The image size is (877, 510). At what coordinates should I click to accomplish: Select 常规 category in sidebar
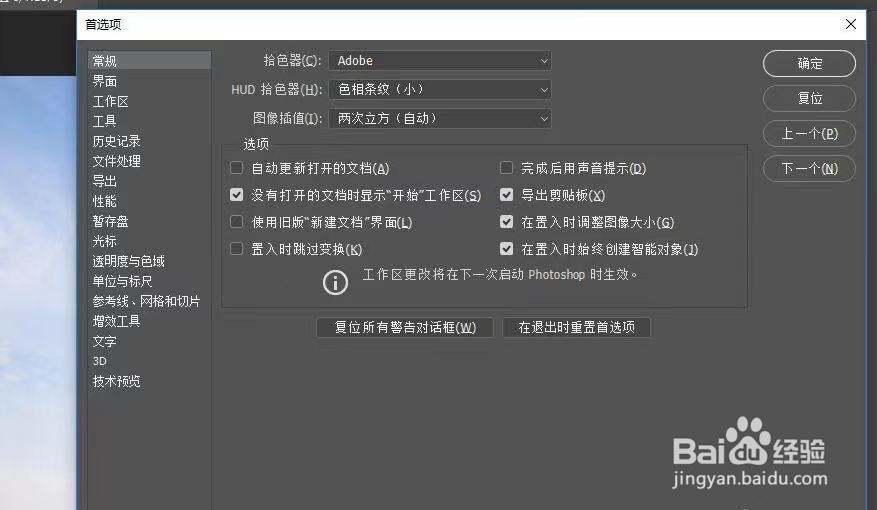tap(149, 60)
